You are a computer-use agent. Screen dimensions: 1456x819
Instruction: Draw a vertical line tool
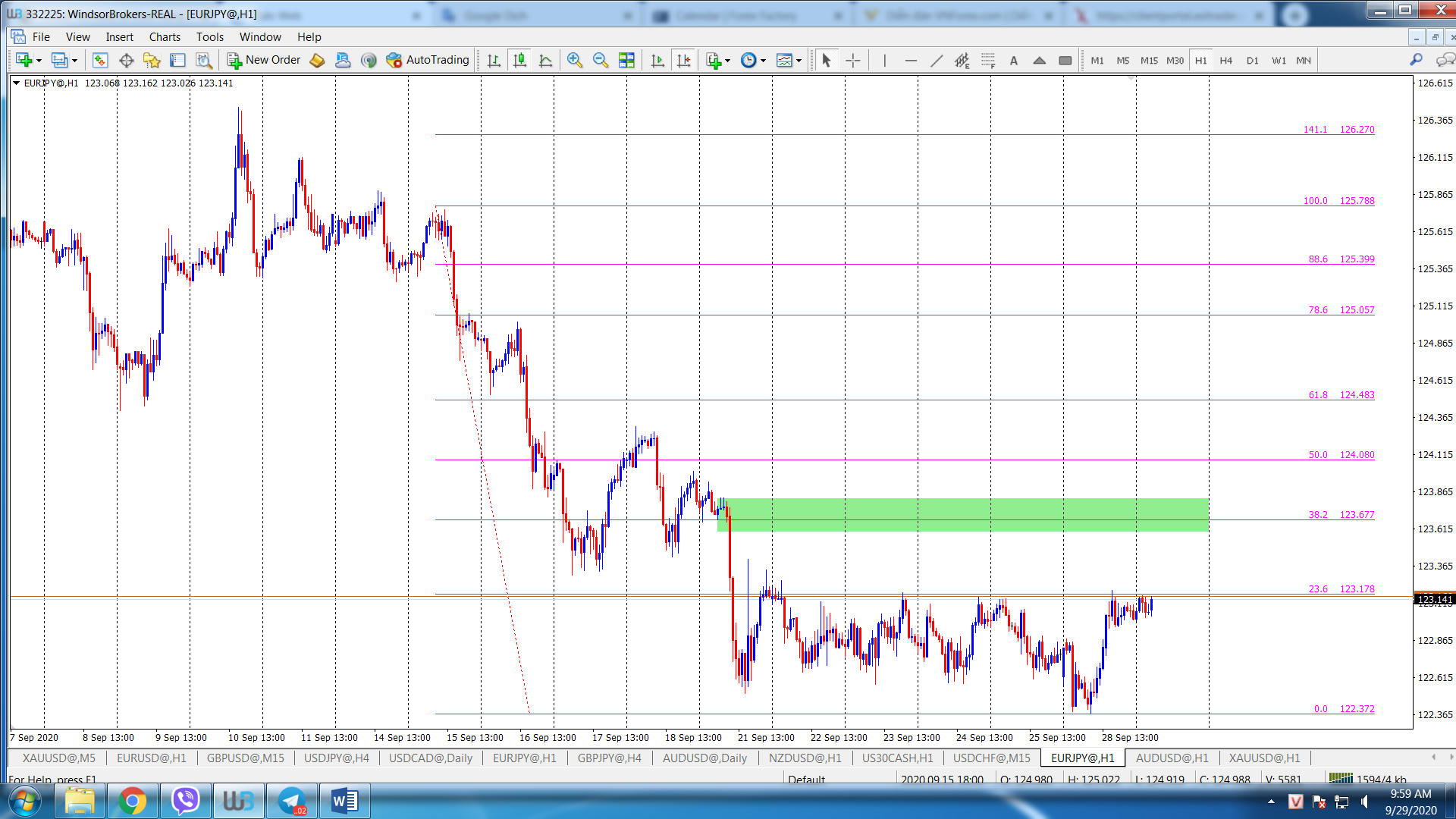point(884,60)
